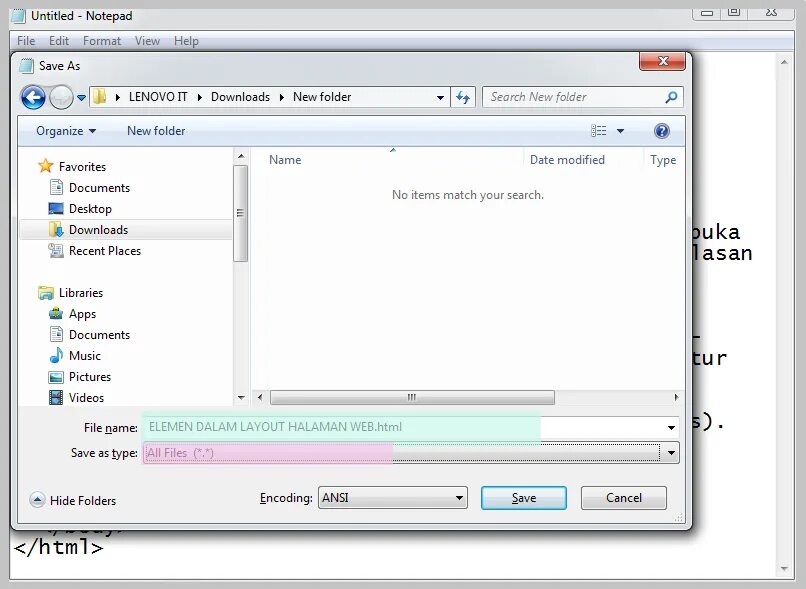
Task: Click the file list horizontal scrollbar thumb
Action: click(x=412, y=397)
